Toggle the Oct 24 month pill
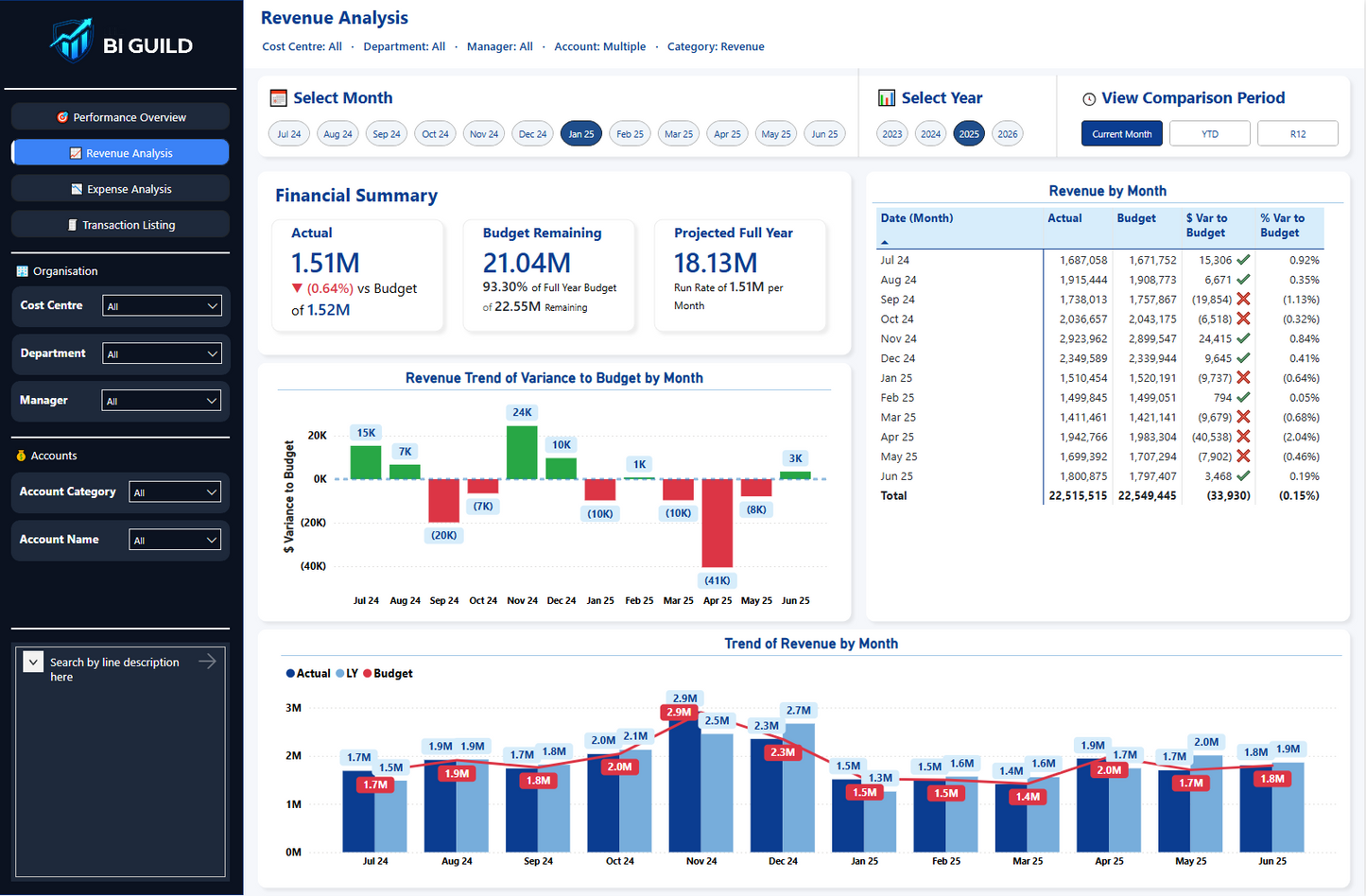 tap(435, 133)
